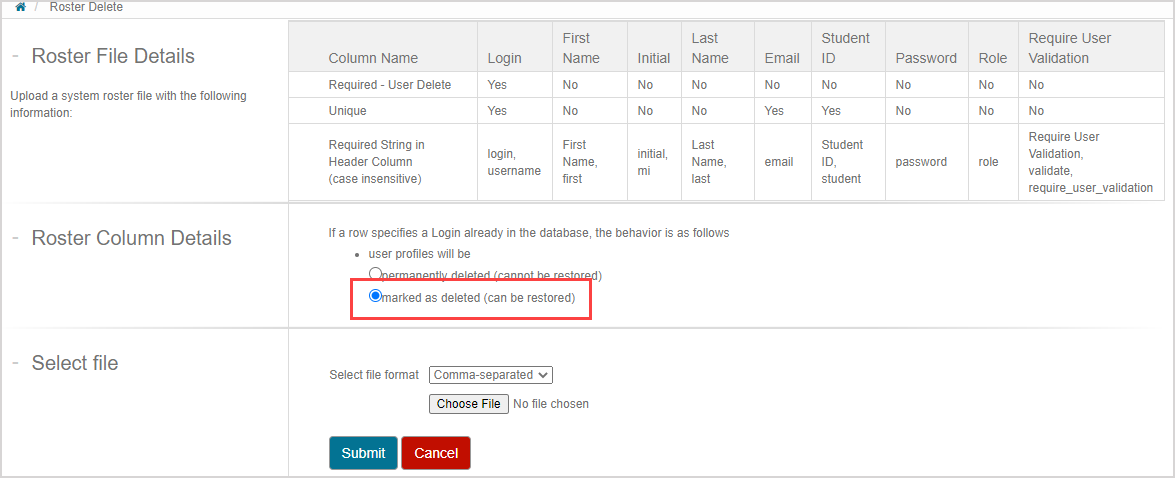Collapse the Roster Column Details section
This screenshot has height=478, width=1175.
pos(15,238)
